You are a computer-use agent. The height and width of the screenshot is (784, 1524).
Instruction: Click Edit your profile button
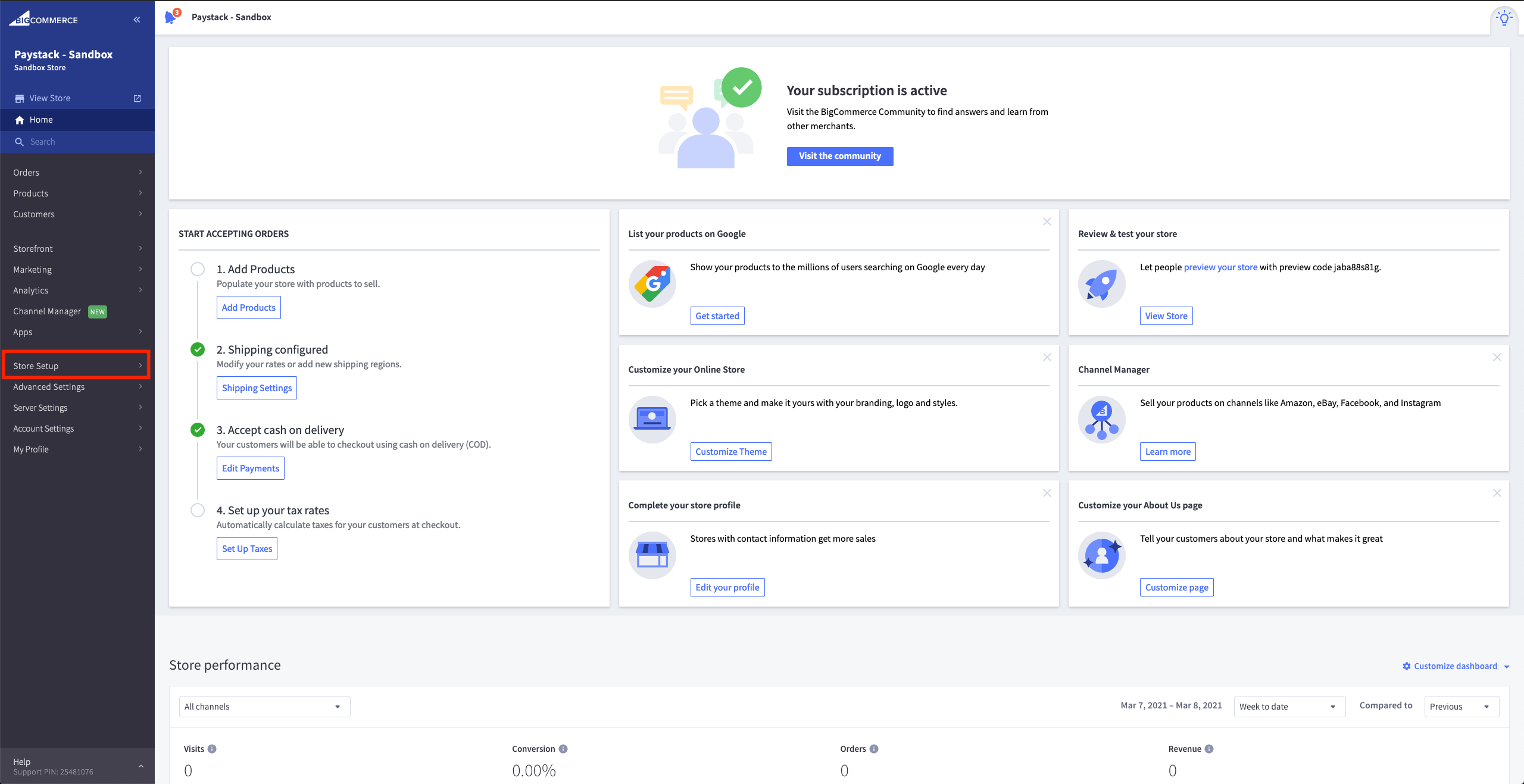(x=727, y=588)
